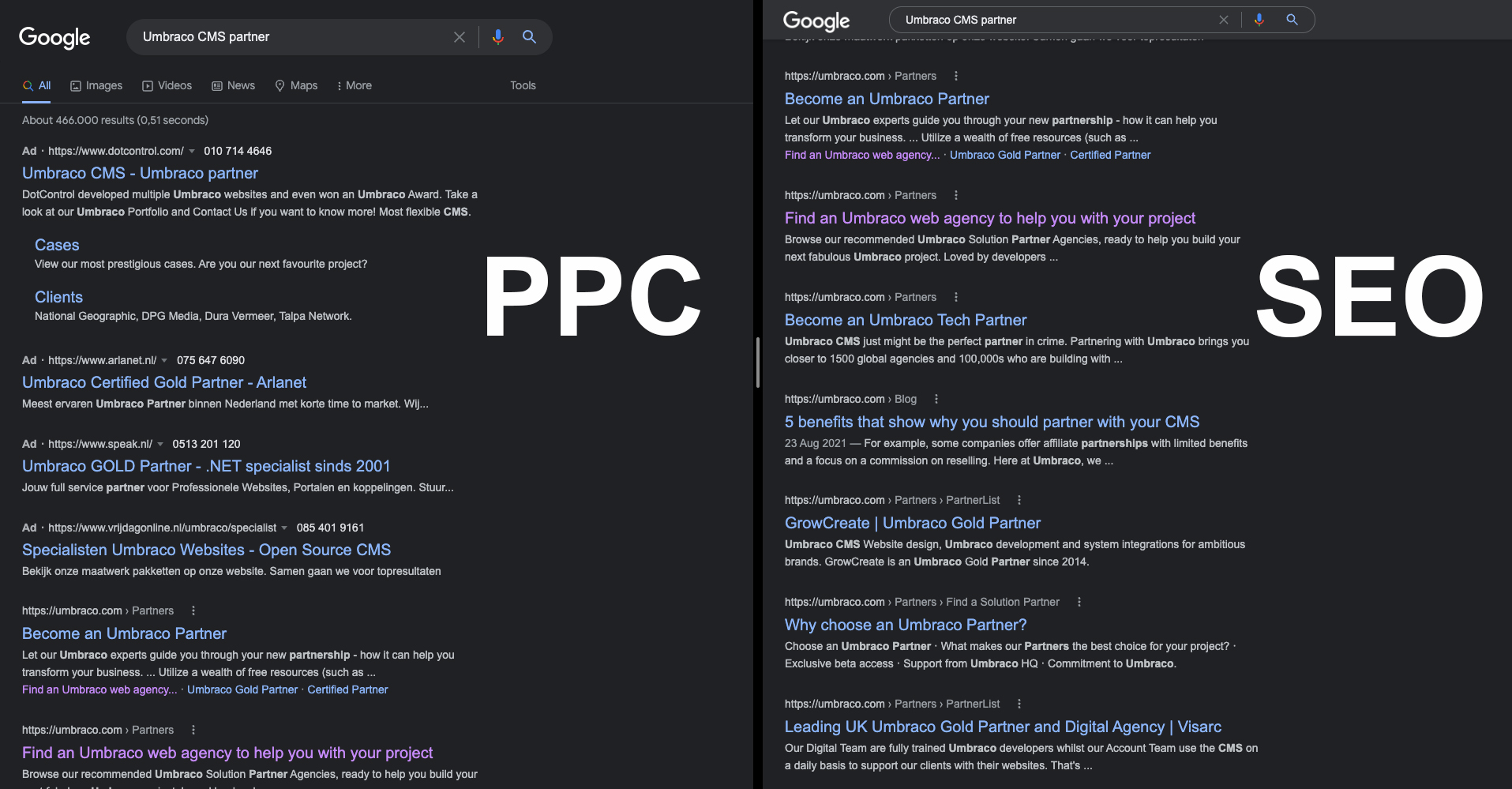Open three-dot menu beside right Find an Umbraco web agency result
Screen dimensions: 1512x789
click(x=956, y=195)
